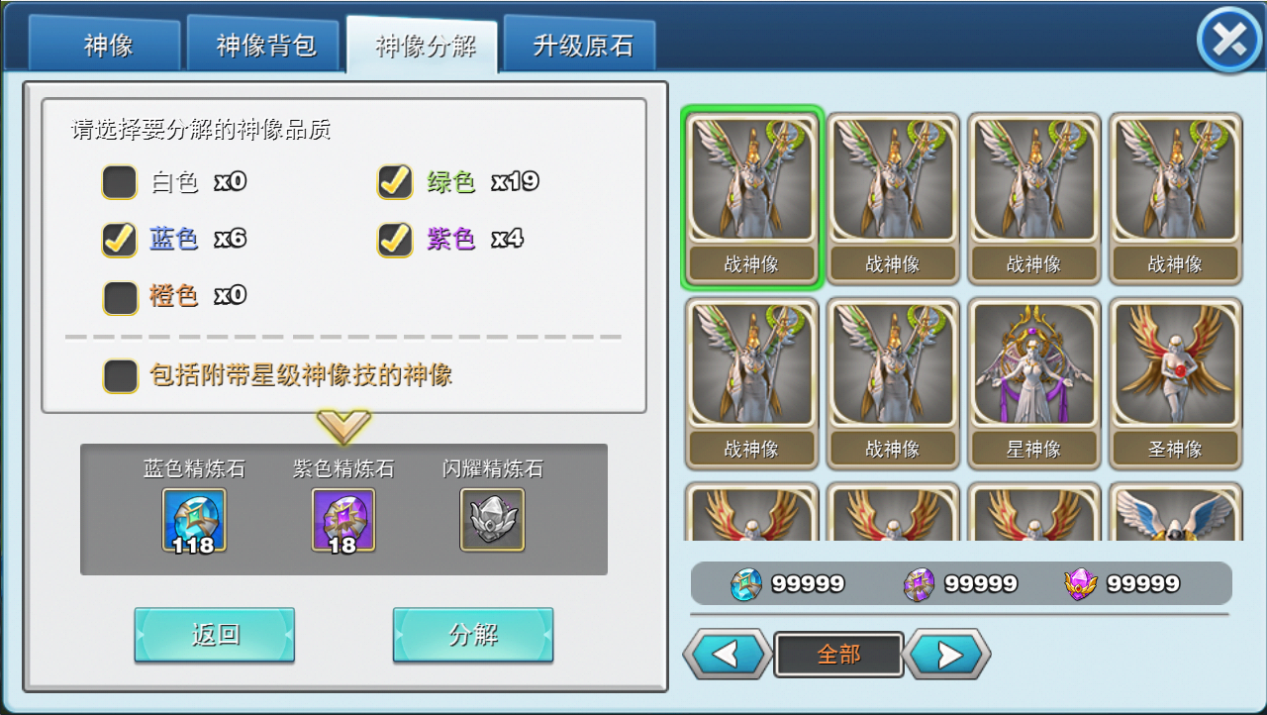Click the 分解 button
Image resolution: width=1267 pixels, height=715 pixels.
click(x=473, y=635)
